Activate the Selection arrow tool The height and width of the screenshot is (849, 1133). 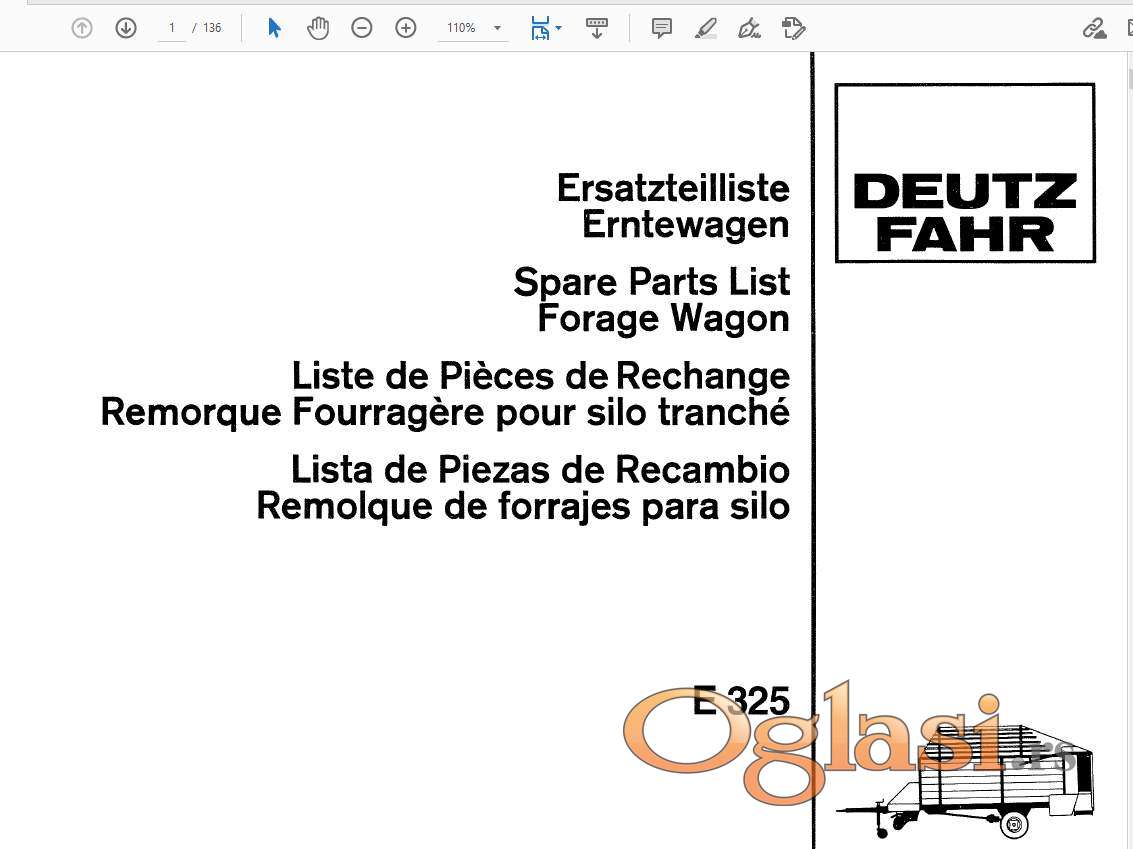(x=274, y=28)
